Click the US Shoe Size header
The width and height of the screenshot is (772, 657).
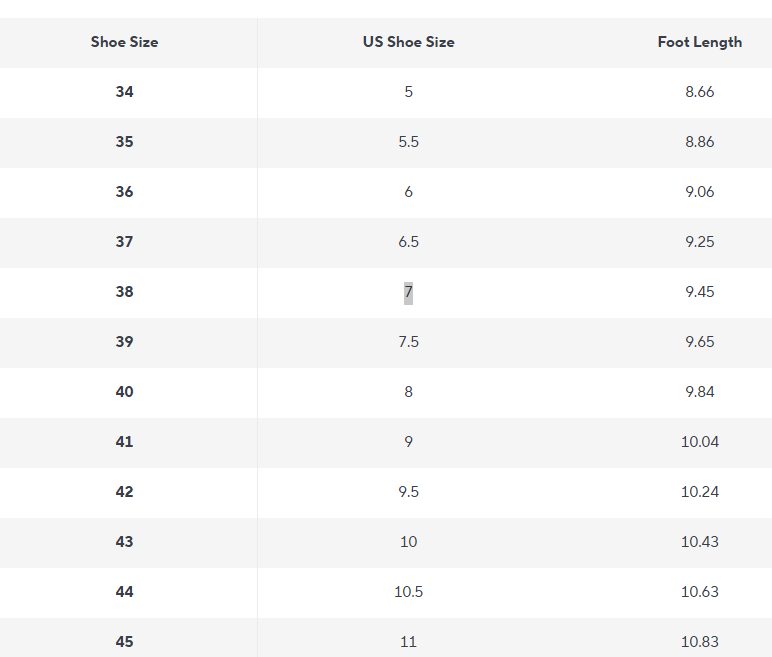[x=408, y=42]
